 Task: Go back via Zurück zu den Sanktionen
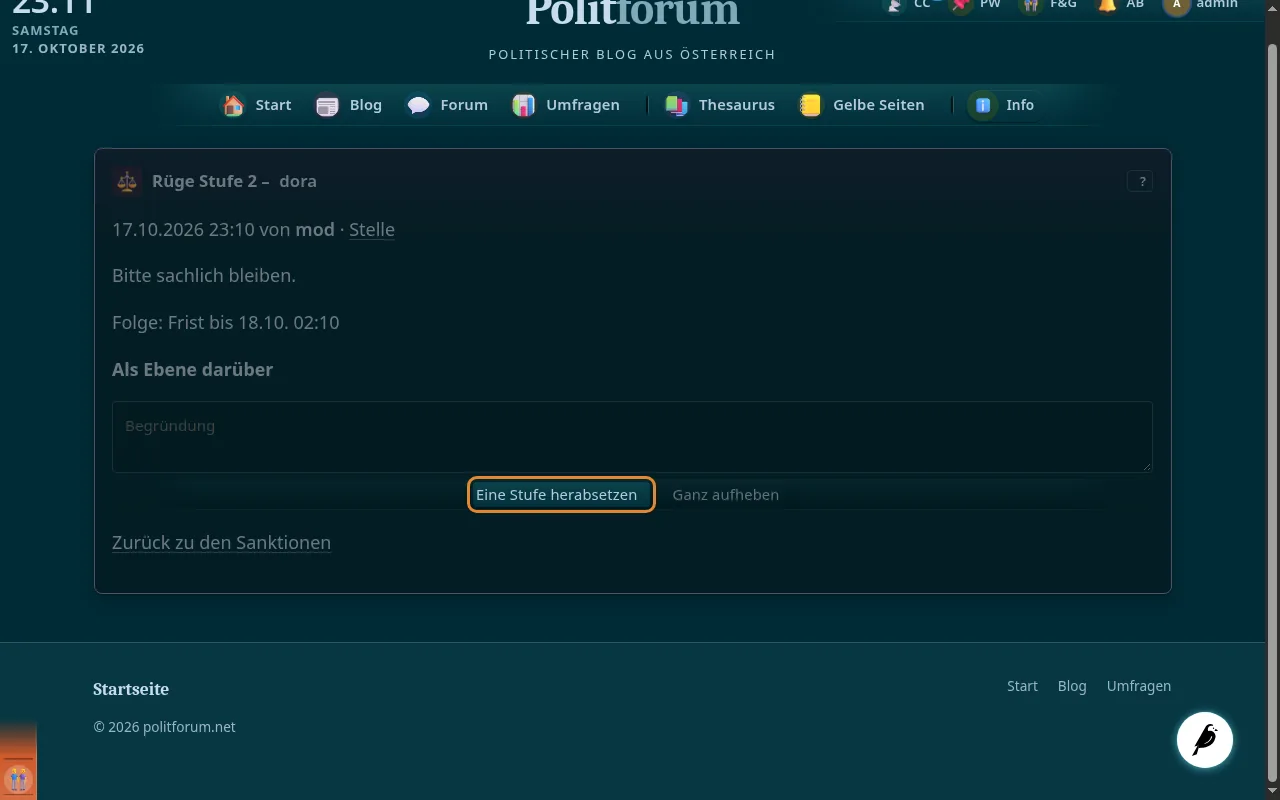coord(221,542)
